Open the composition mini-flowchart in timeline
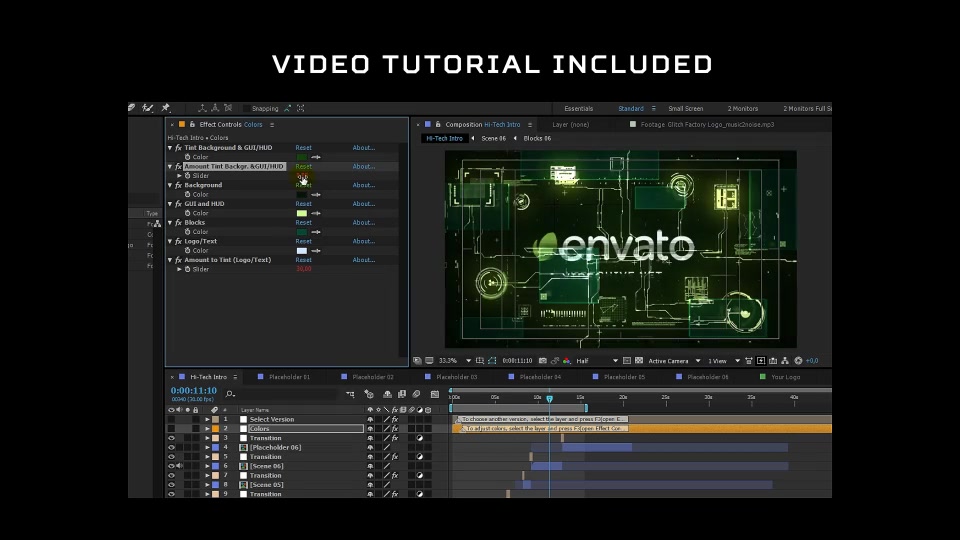The height and width of the screenshot is (540, 960). pyautogui.click(x=350, y=394)
